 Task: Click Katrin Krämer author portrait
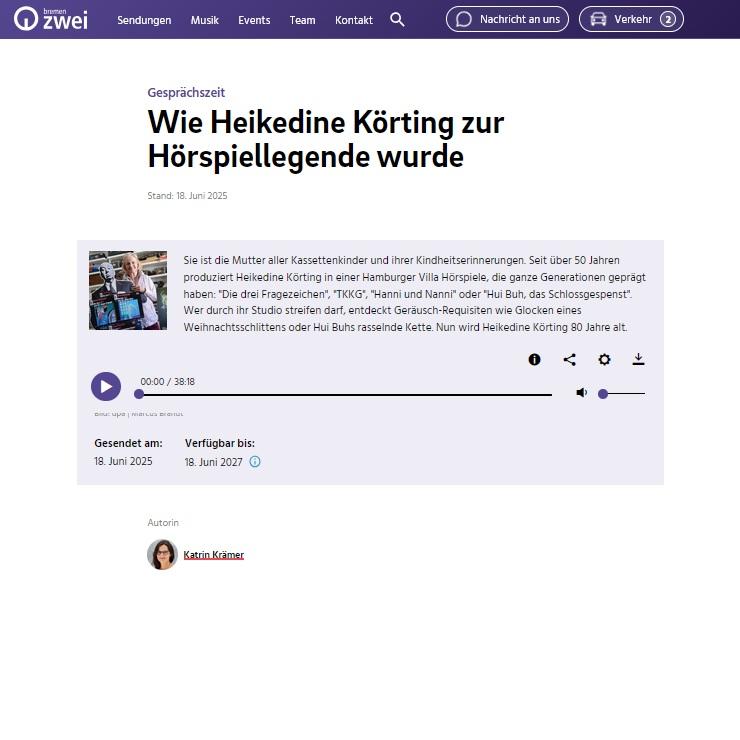coord(162,555)
